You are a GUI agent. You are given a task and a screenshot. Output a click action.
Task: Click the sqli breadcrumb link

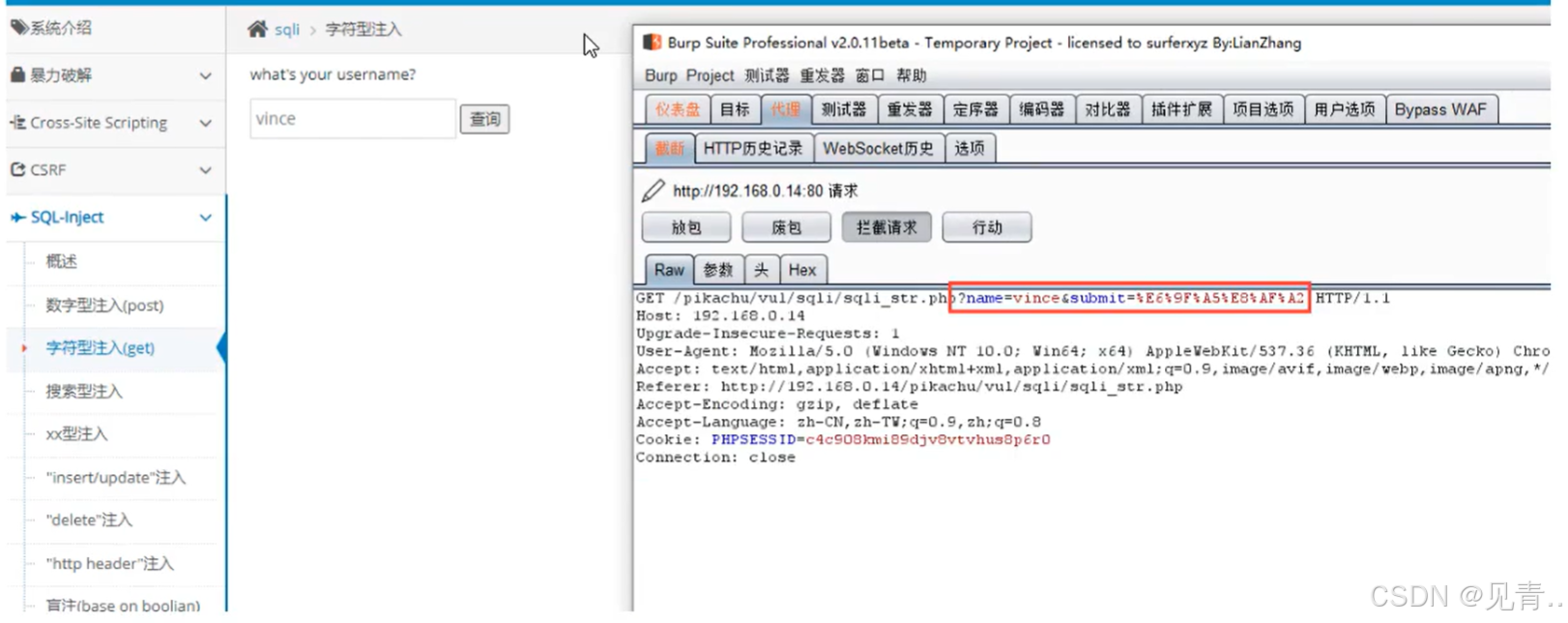[x=287, y=29]
